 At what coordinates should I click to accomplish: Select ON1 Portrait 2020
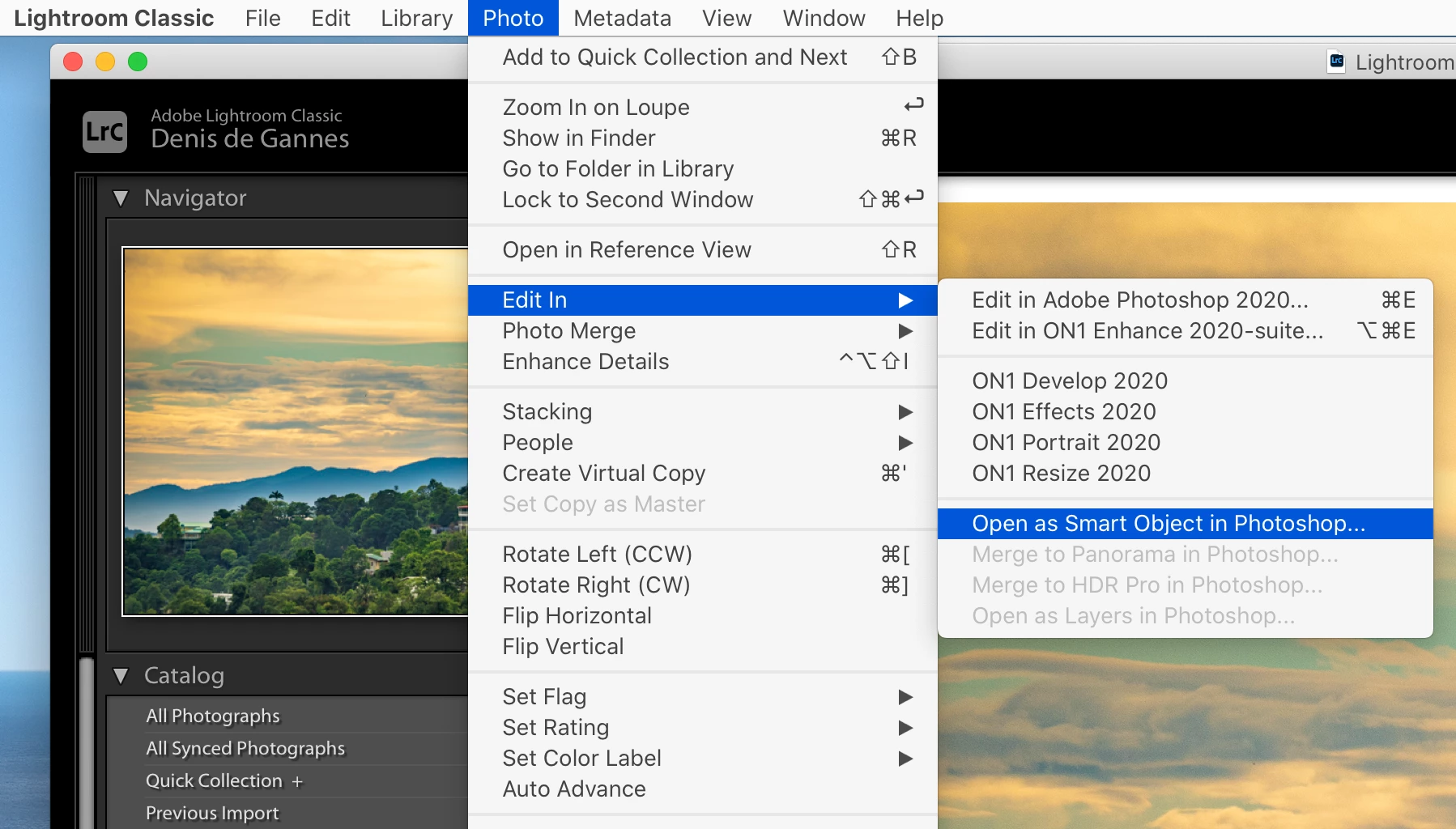pyautogui.click(x=1186, y=443)
